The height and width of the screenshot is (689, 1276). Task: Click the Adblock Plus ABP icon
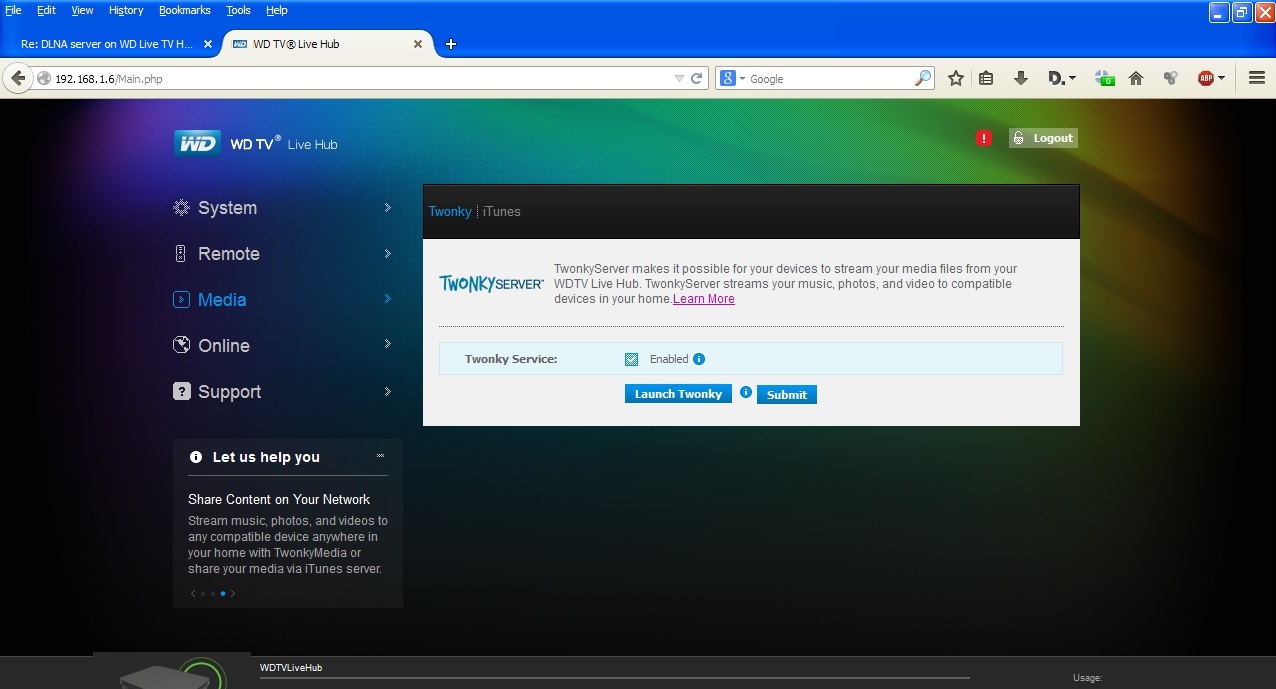click(1205, 78)
